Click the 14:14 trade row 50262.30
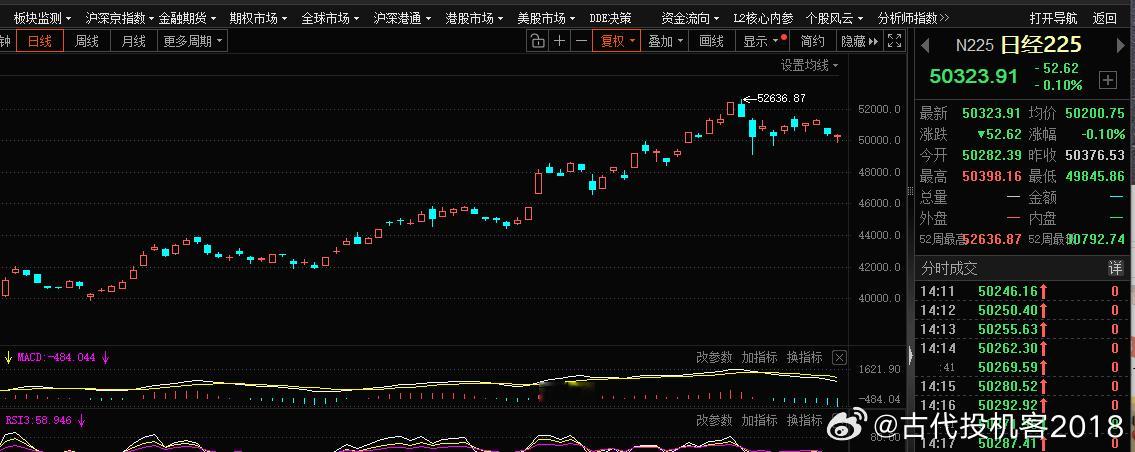 (x=1021, y=348)
